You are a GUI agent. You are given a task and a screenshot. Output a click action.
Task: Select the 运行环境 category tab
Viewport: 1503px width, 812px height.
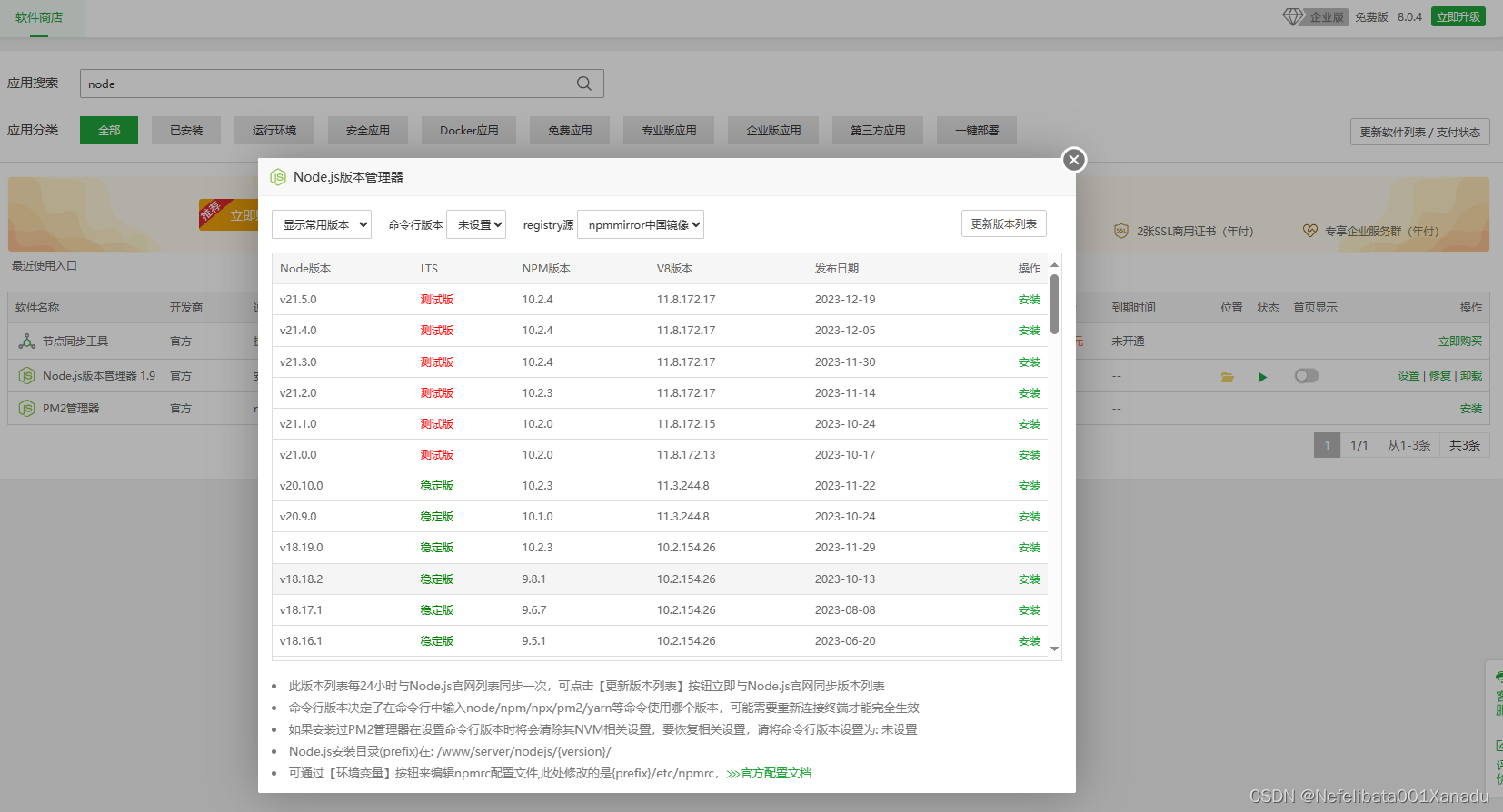coord(274,130)
